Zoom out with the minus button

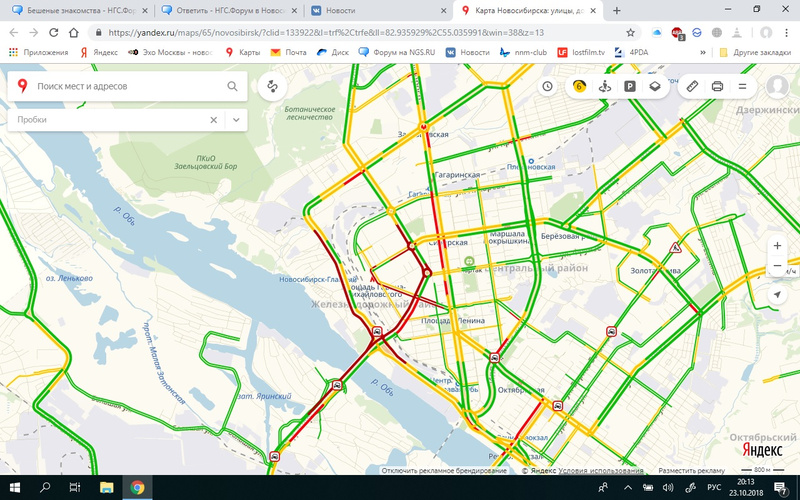point(777,266)
